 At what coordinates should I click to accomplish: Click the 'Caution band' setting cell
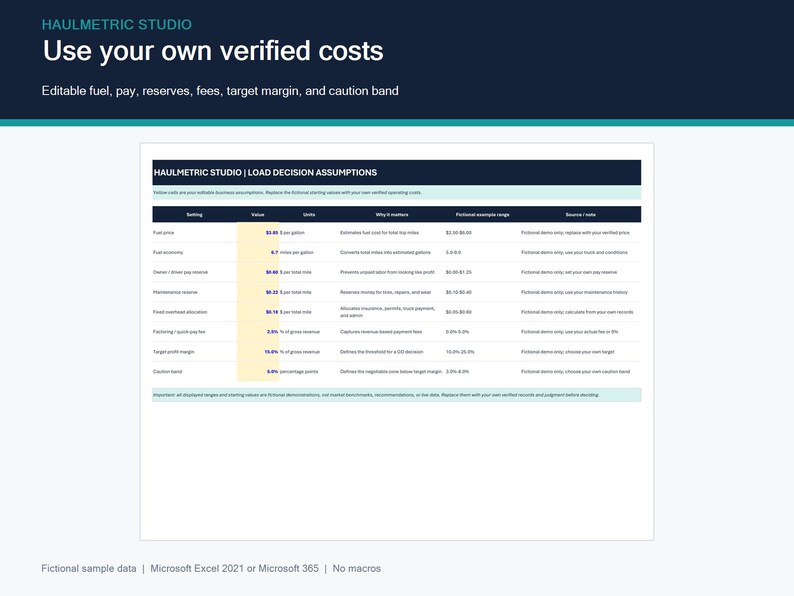click(168, 372)
